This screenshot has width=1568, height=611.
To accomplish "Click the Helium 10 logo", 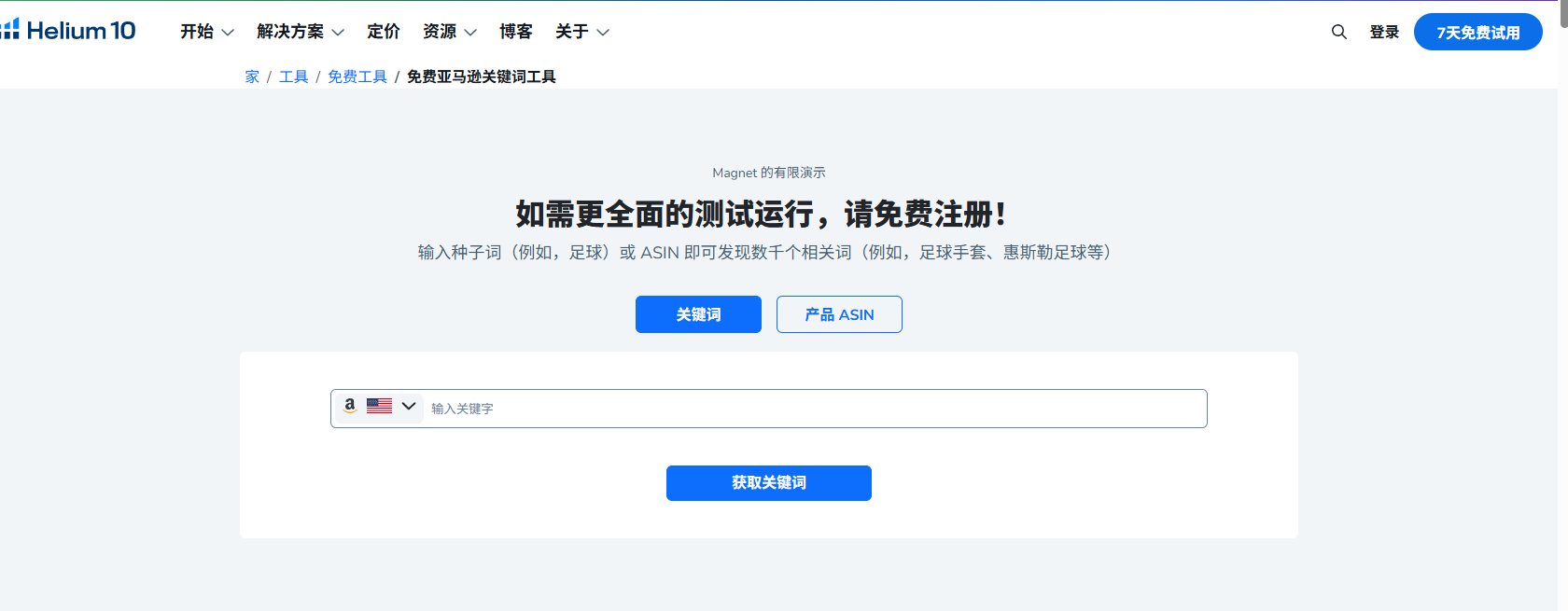I will click(x=68, y=31).
